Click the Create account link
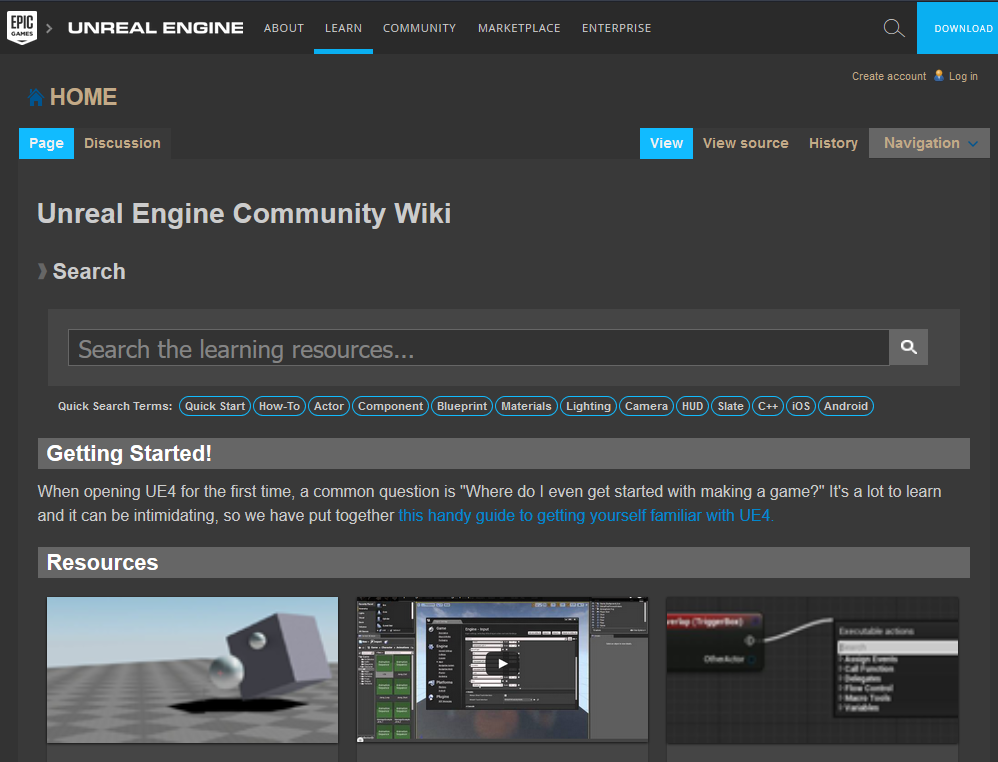Viewport: 998px width, 762px height. [889, 76]
